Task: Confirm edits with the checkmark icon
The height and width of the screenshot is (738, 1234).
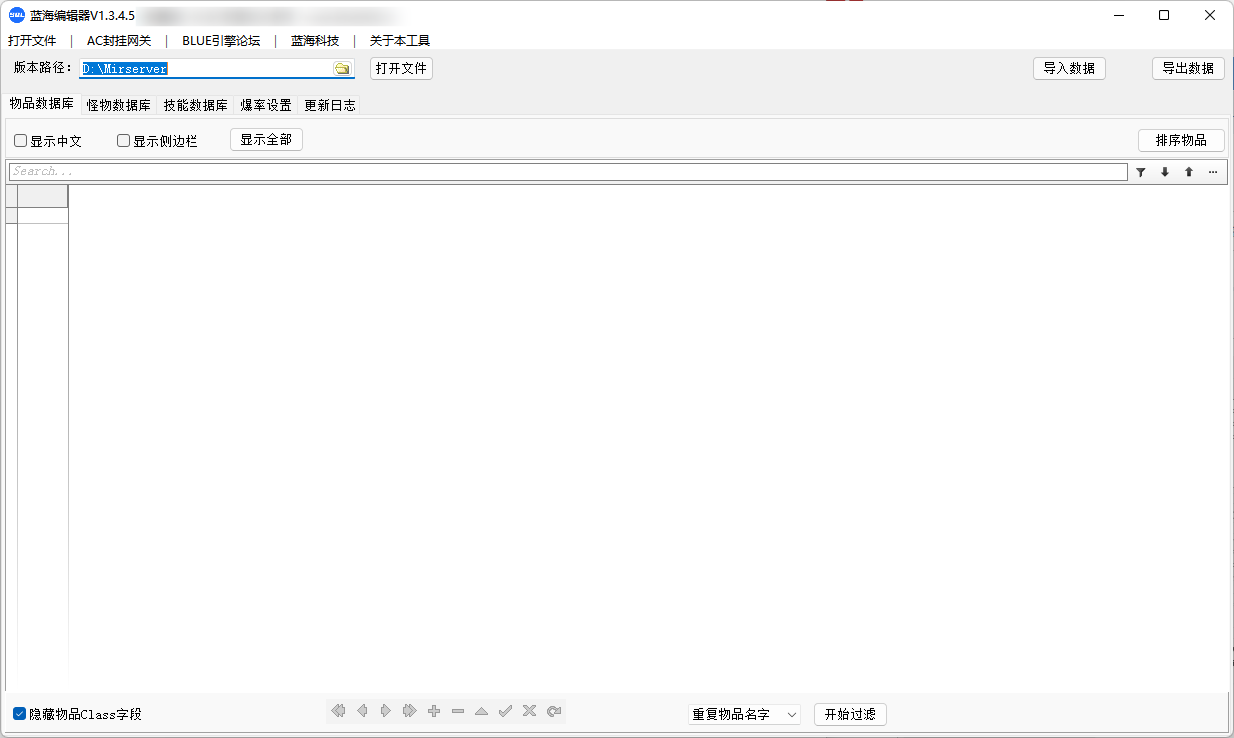Action: 505,710
